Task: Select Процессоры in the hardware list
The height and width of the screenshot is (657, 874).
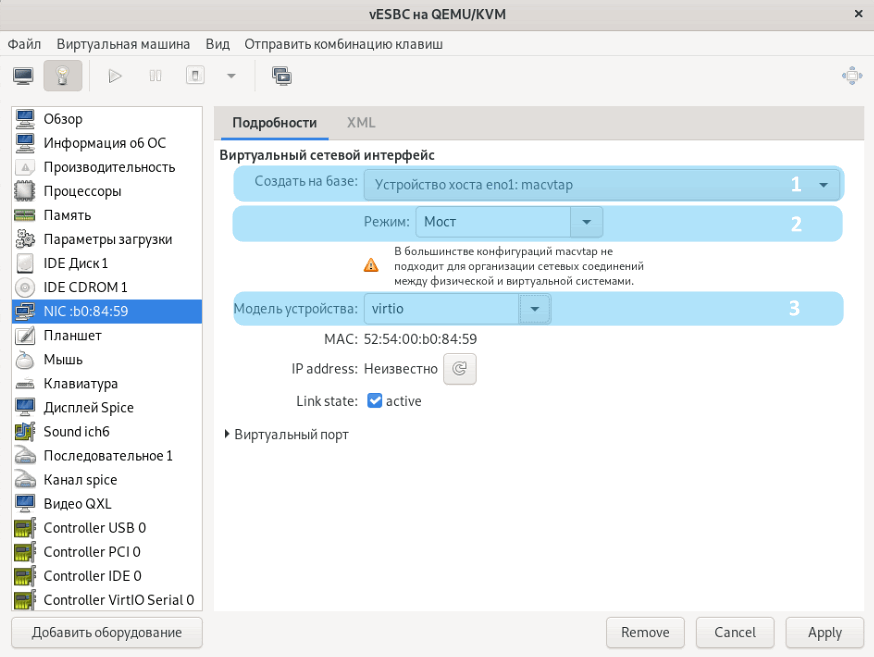Action: [x=82, y=191]
